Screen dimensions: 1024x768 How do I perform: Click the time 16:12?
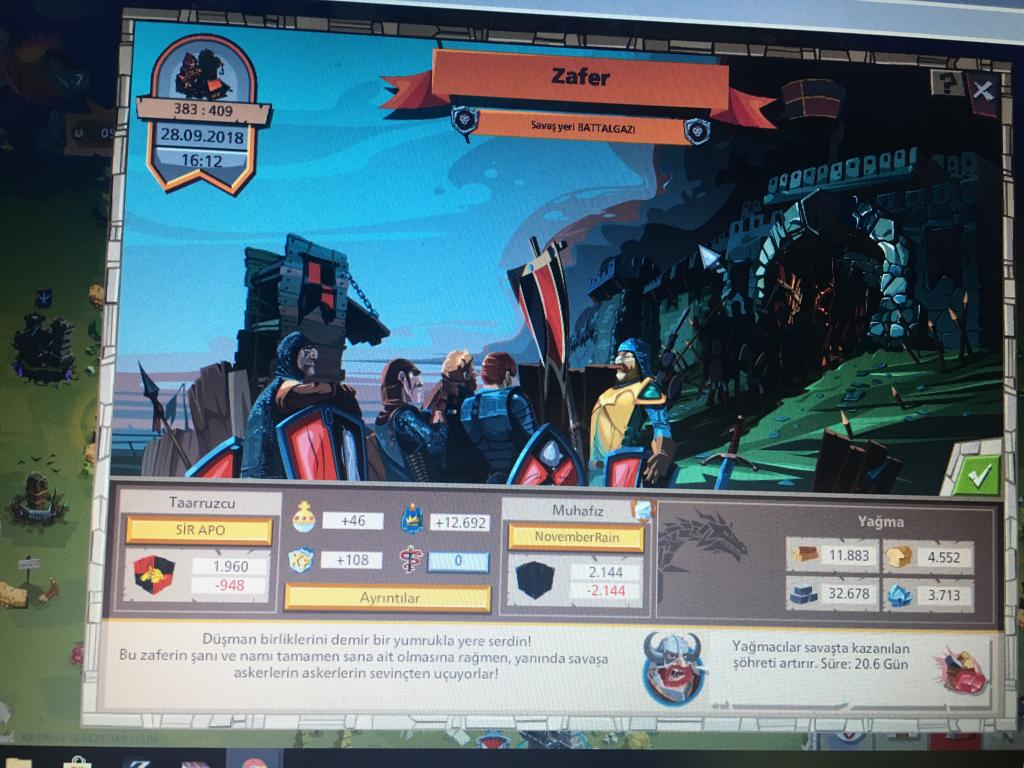(201, 160)
